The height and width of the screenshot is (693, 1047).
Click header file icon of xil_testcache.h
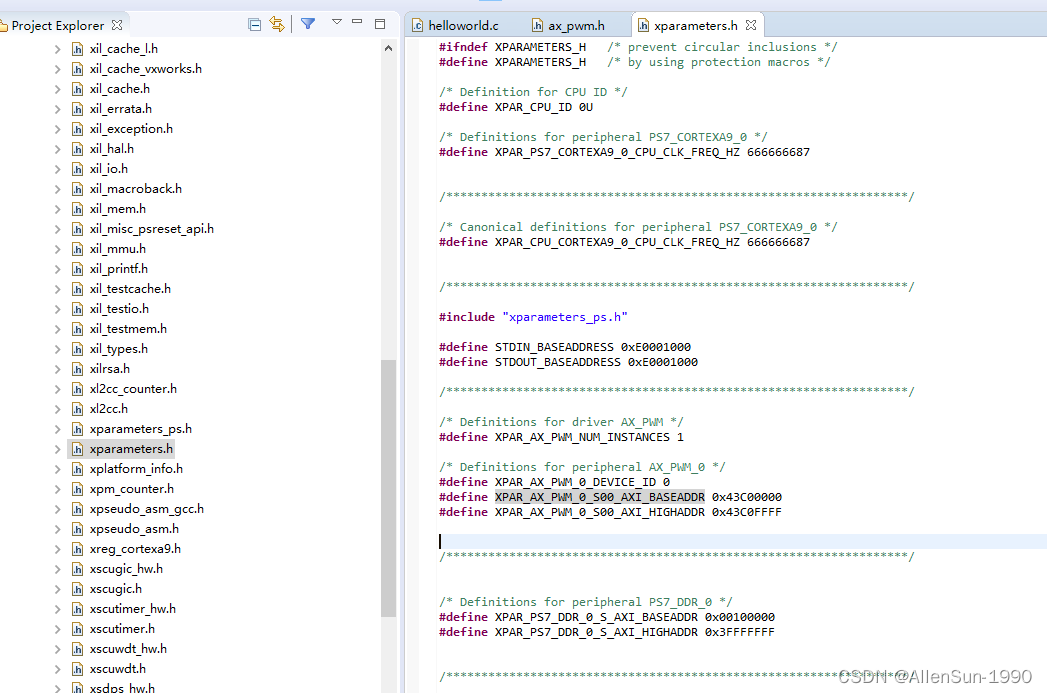click(x=77, y=289)
